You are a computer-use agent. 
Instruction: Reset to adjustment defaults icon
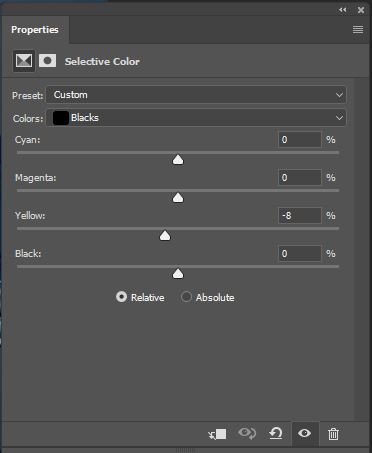[x=276, y=433]
